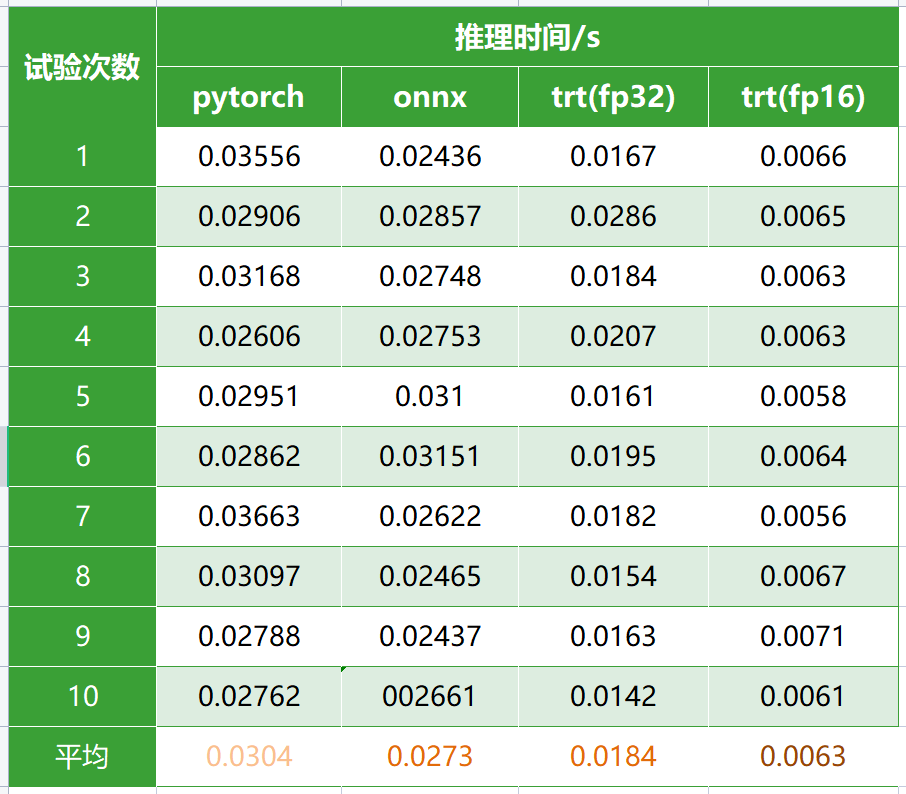Click the 推理时间/s merged header
The width and height of the screenshot is (906, 794).
[x=528, y=37]
